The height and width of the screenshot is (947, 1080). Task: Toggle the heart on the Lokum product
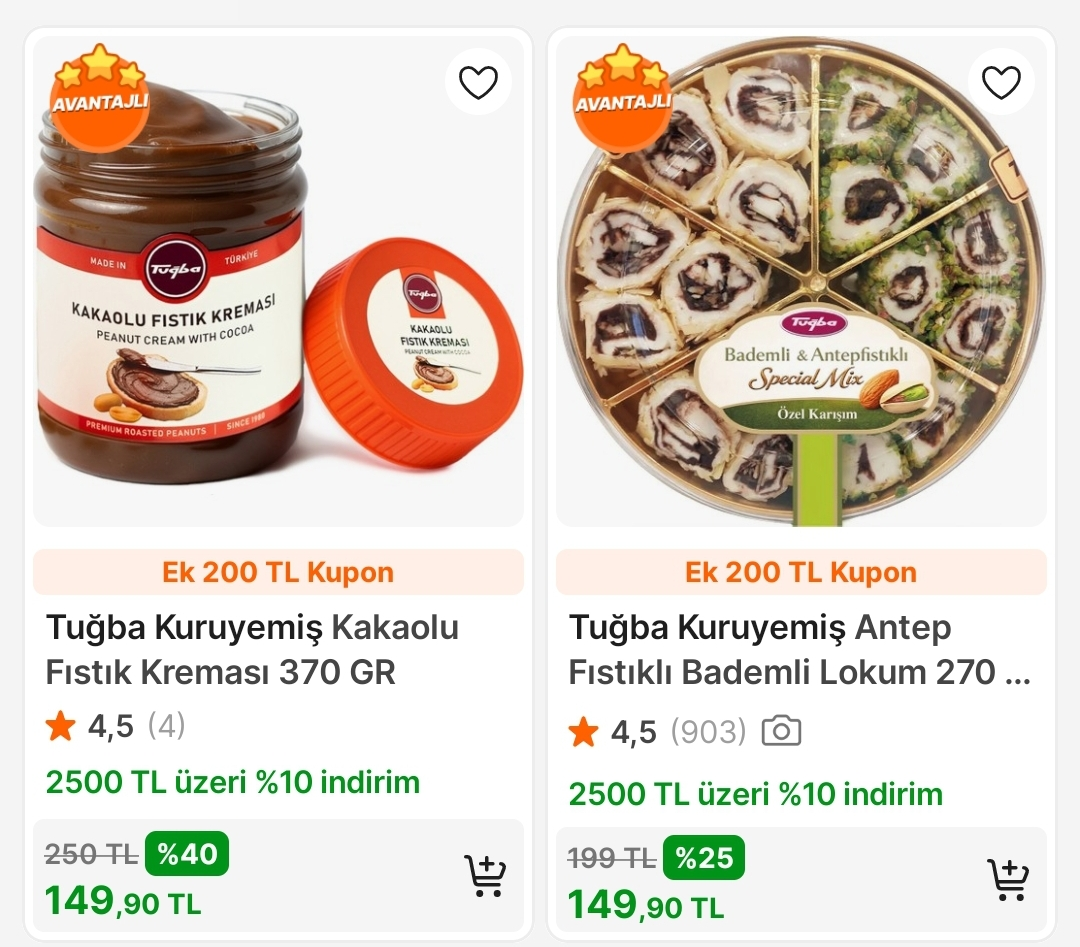coord(1001,82)
